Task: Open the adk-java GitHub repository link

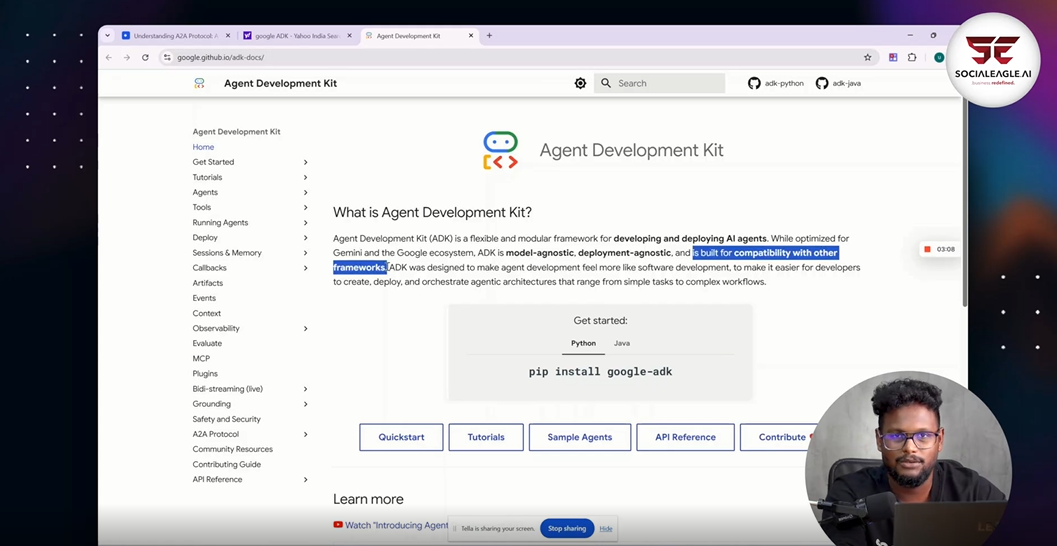Action: point(838,83)
